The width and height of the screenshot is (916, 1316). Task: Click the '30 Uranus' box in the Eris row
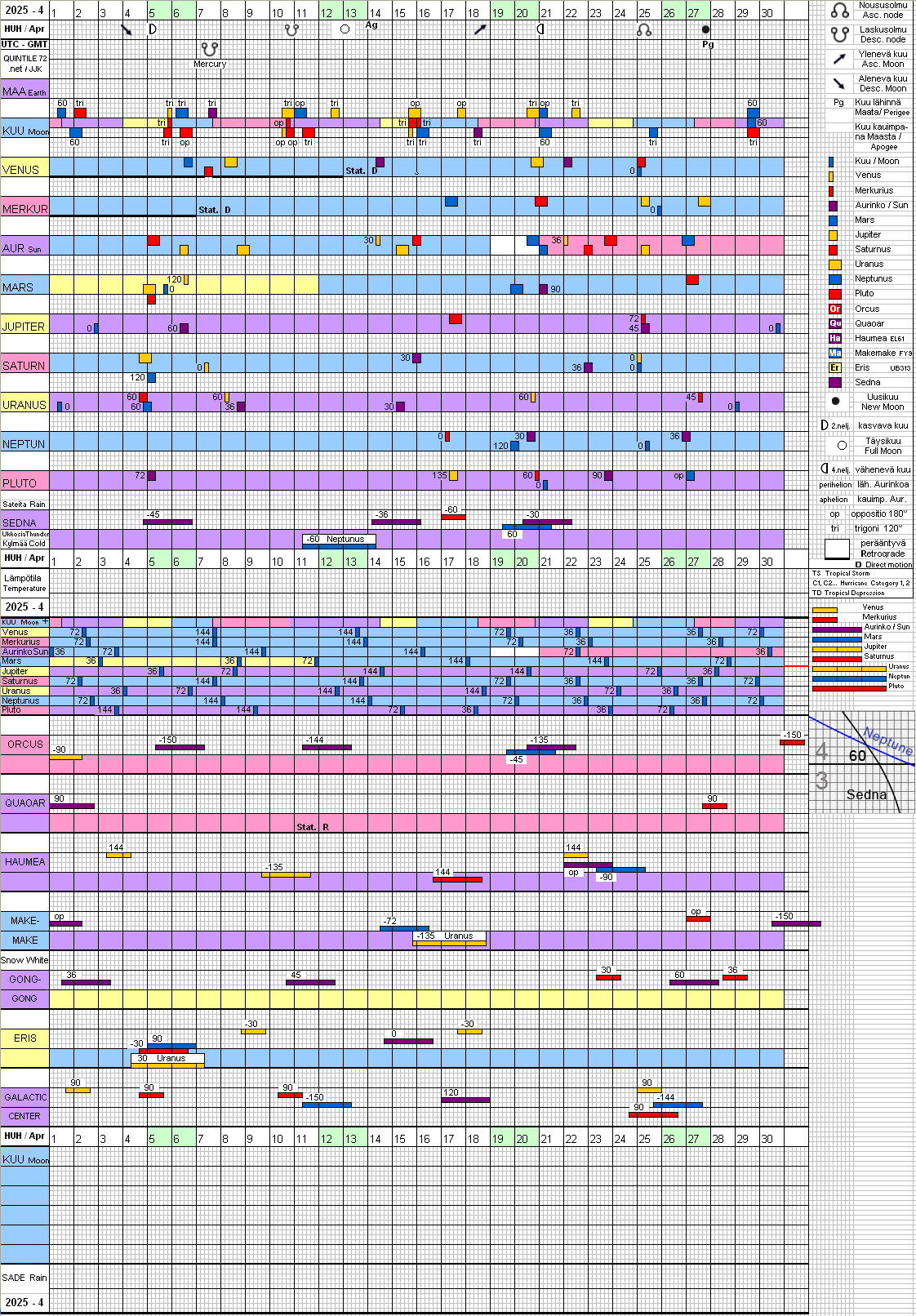pos(167,1059)
